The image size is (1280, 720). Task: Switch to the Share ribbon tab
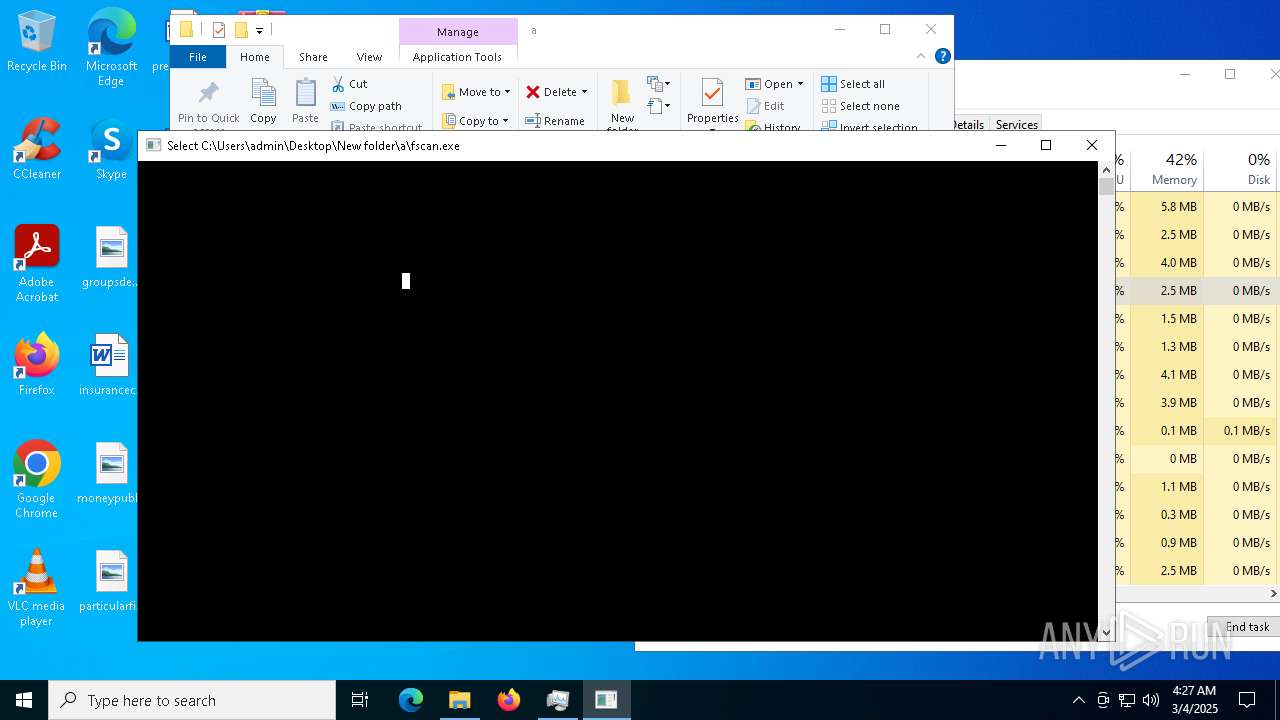coord(313,57)
